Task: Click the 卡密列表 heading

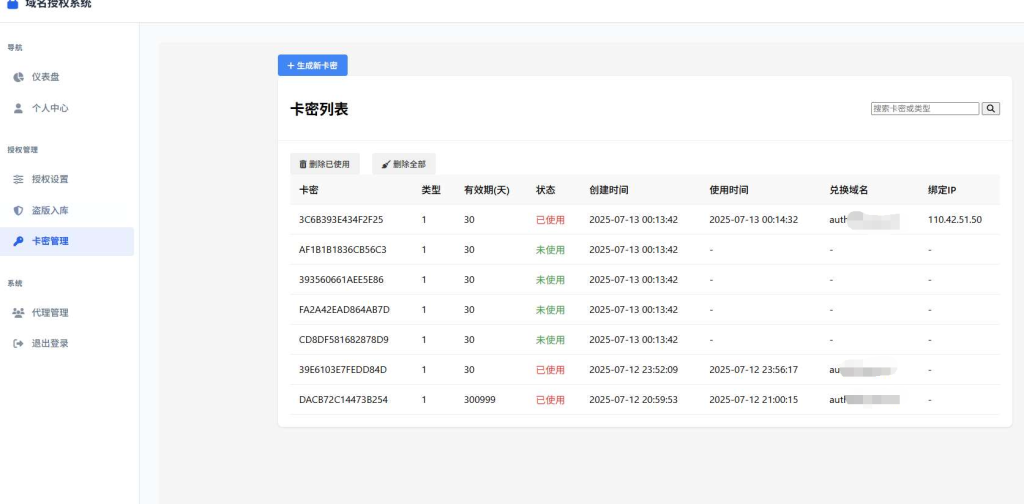Action: (x=319, y=109)
